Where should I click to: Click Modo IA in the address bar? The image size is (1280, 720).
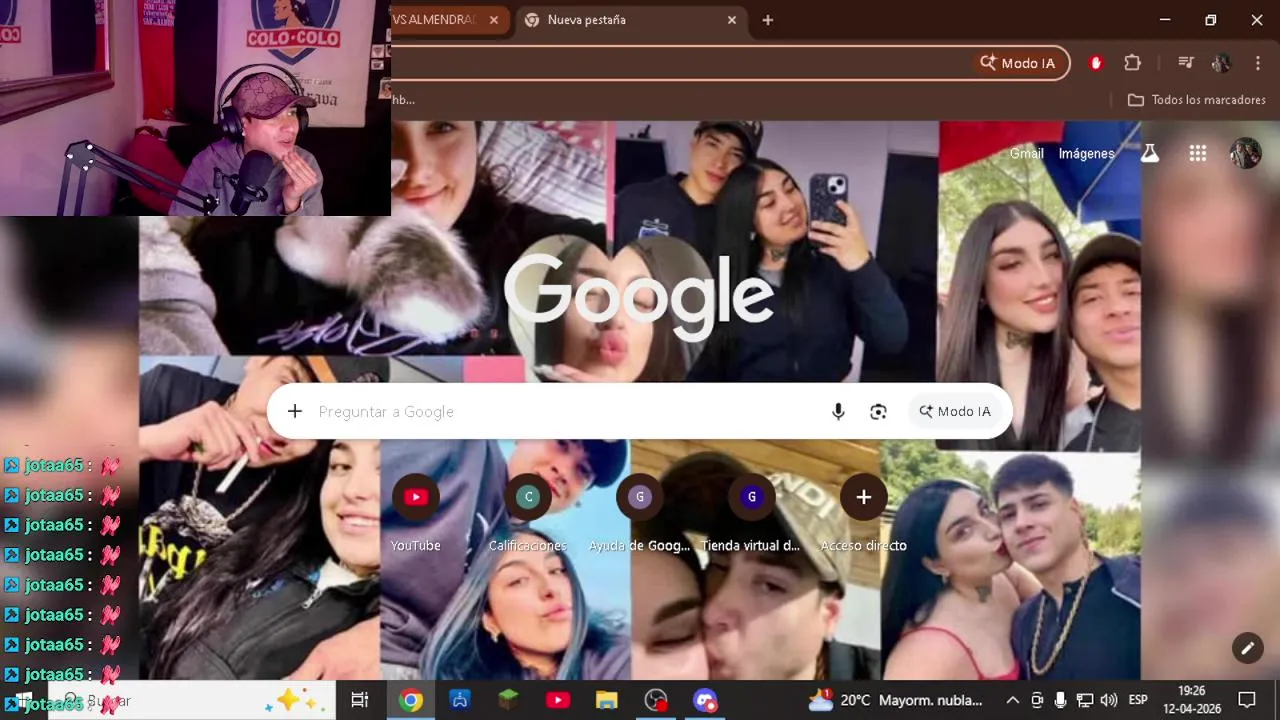(1017, 63)
